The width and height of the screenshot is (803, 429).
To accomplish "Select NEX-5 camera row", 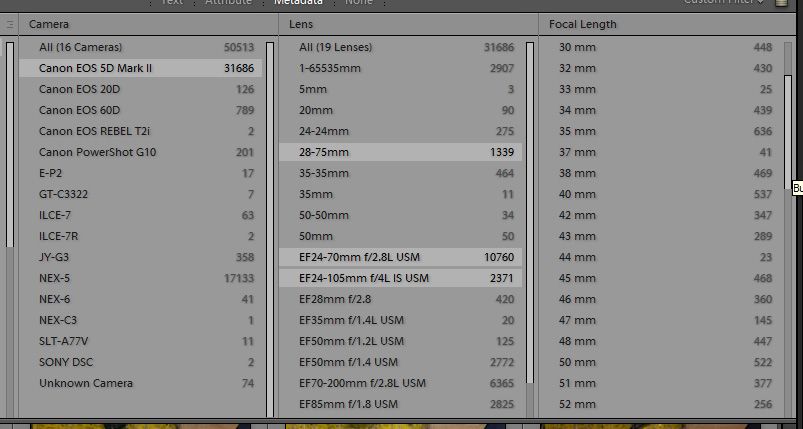I will coord(140,278).
